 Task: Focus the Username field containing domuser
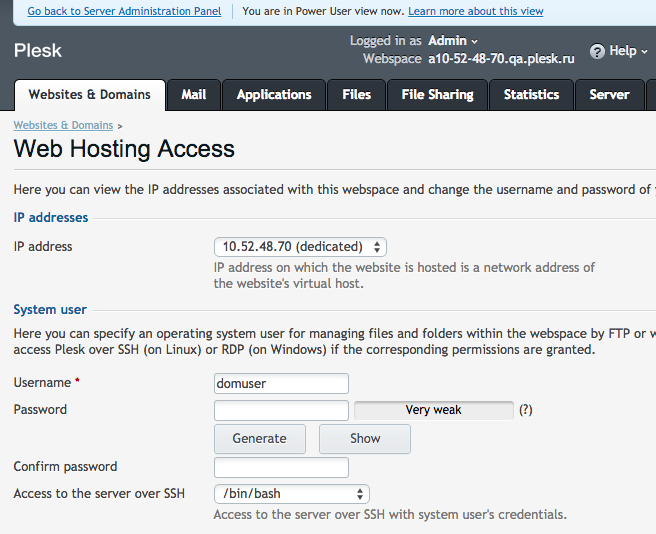coord(281,383)
